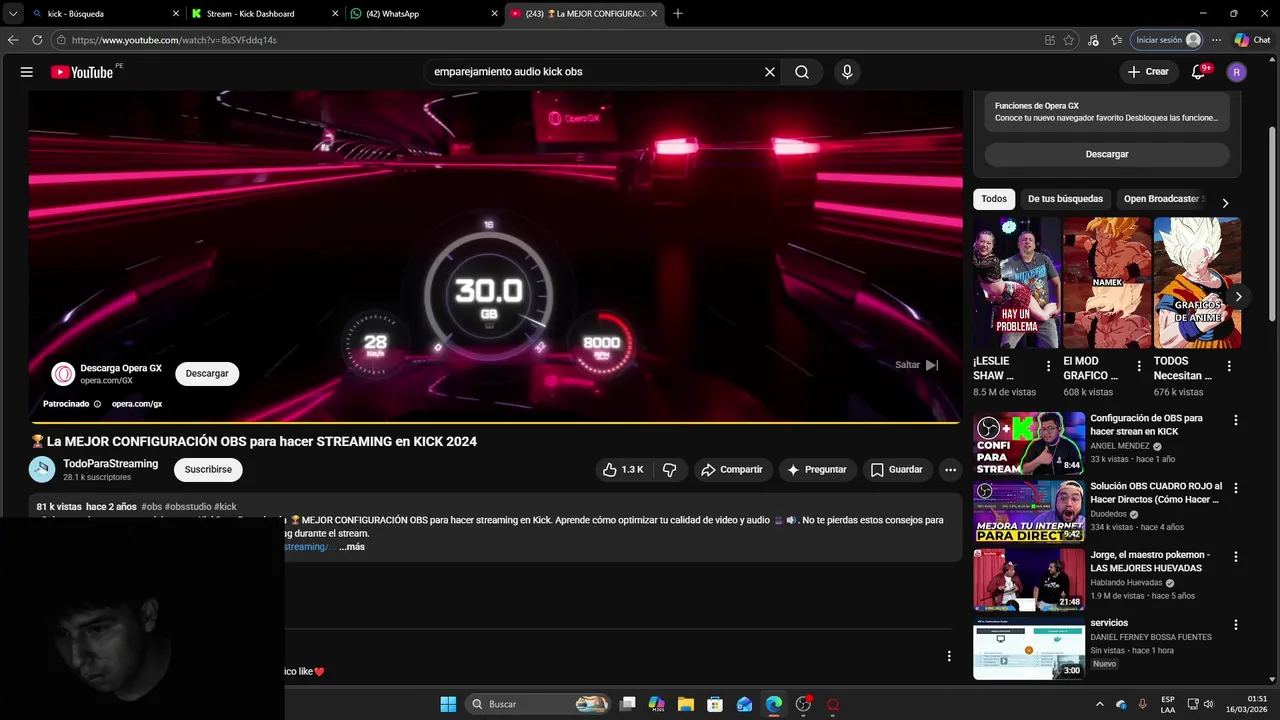Image resolution: width=1280 pixels, height=720 pixels.
Task: Open Preguntar AI assistant button
Action: [x=817, y=470]
